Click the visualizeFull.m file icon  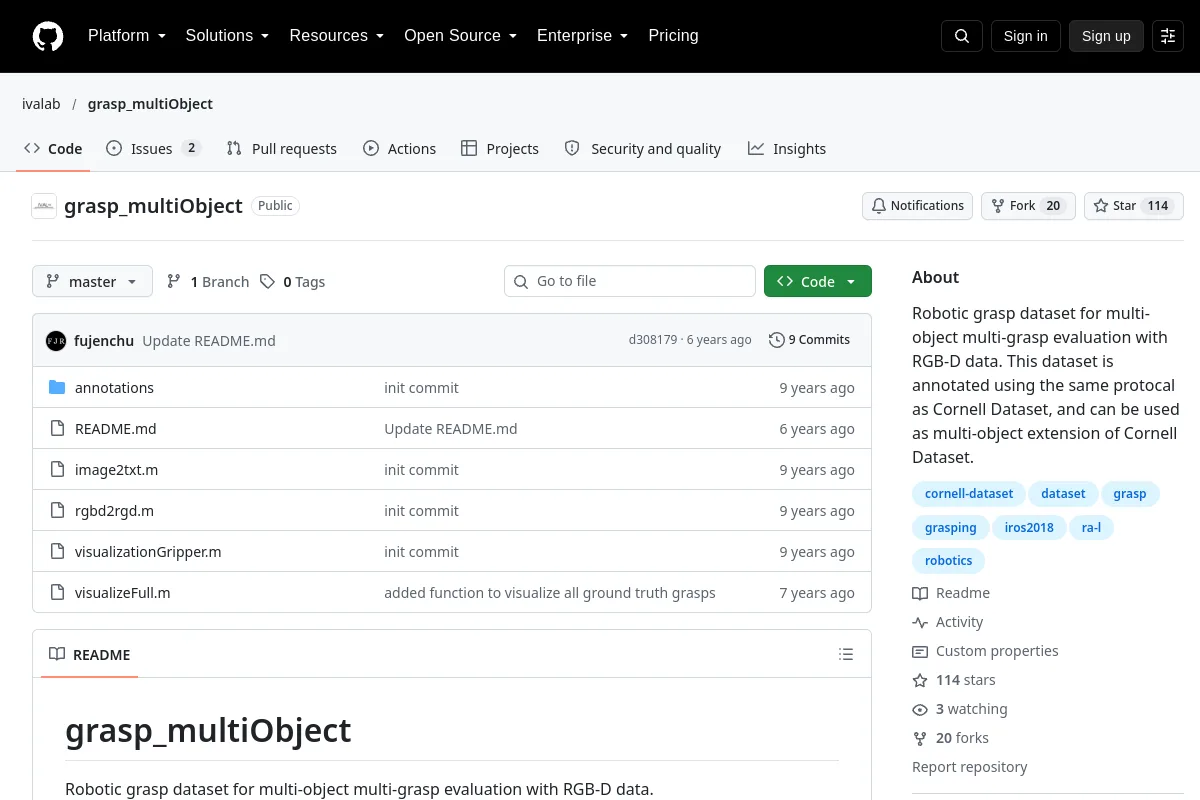point(57,593)
